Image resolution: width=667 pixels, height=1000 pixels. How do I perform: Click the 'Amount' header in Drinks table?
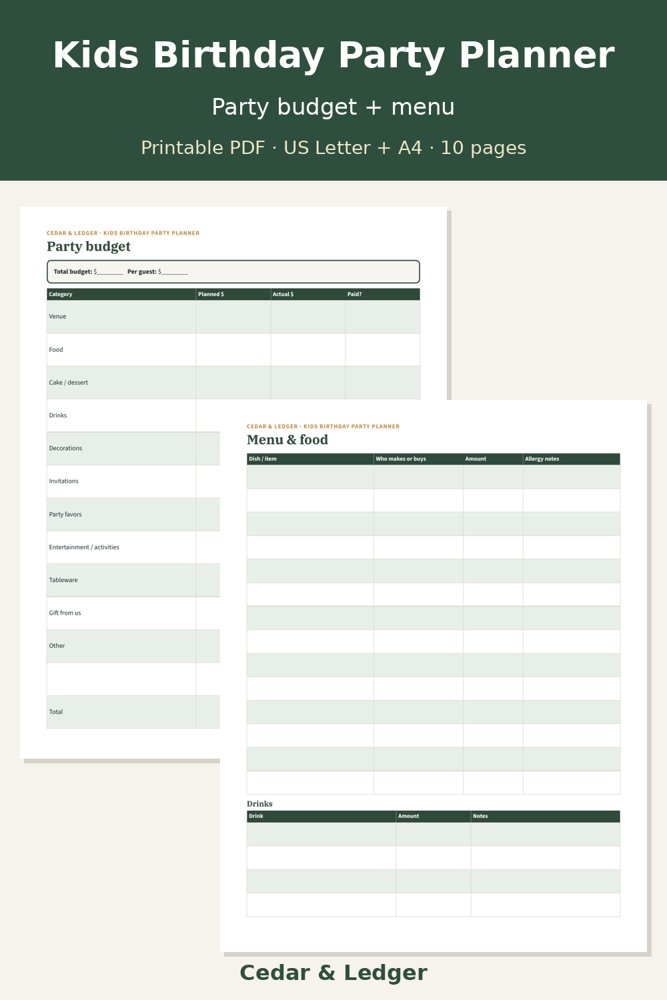pyautogui.click(x=434, y=816)
